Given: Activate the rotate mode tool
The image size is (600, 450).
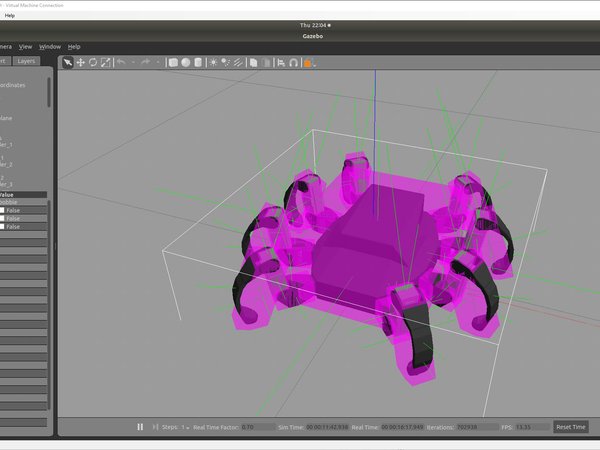Looking at the screenshot, I should (92, 62).
